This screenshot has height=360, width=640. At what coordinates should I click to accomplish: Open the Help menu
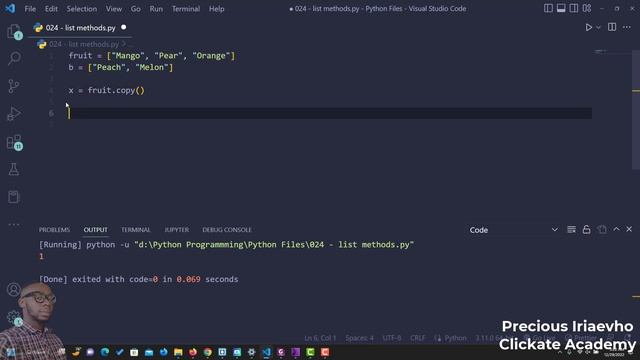[x=216, y=9]
